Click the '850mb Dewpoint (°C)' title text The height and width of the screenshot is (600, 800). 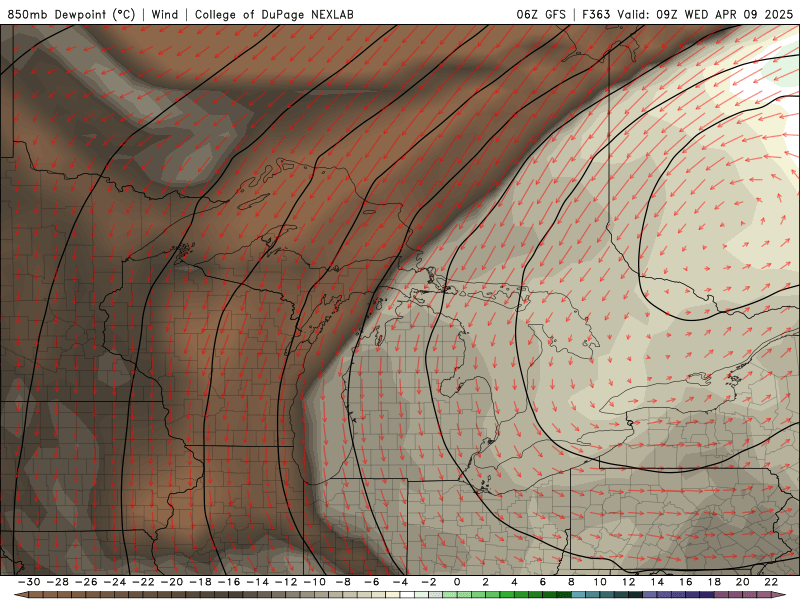pyautogui.click(x=71, y=14)
